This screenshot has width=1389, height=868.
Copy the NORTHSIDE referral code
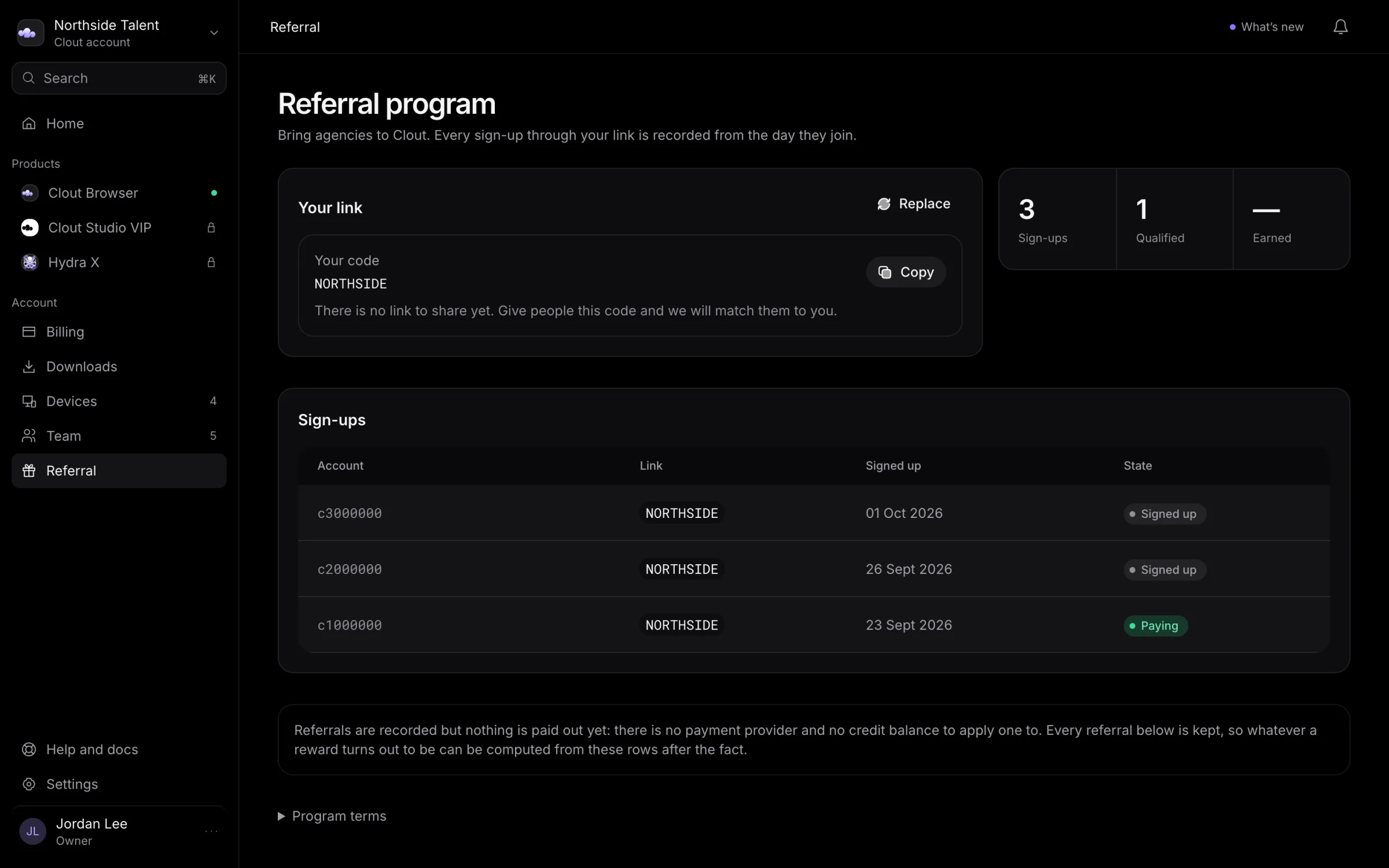(906, 272)
